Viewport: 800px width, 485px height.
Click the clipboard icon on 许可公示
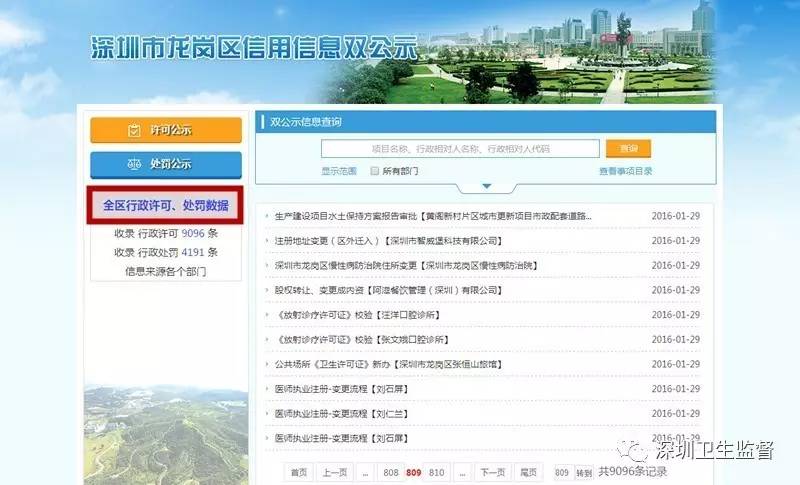[134, 131]
